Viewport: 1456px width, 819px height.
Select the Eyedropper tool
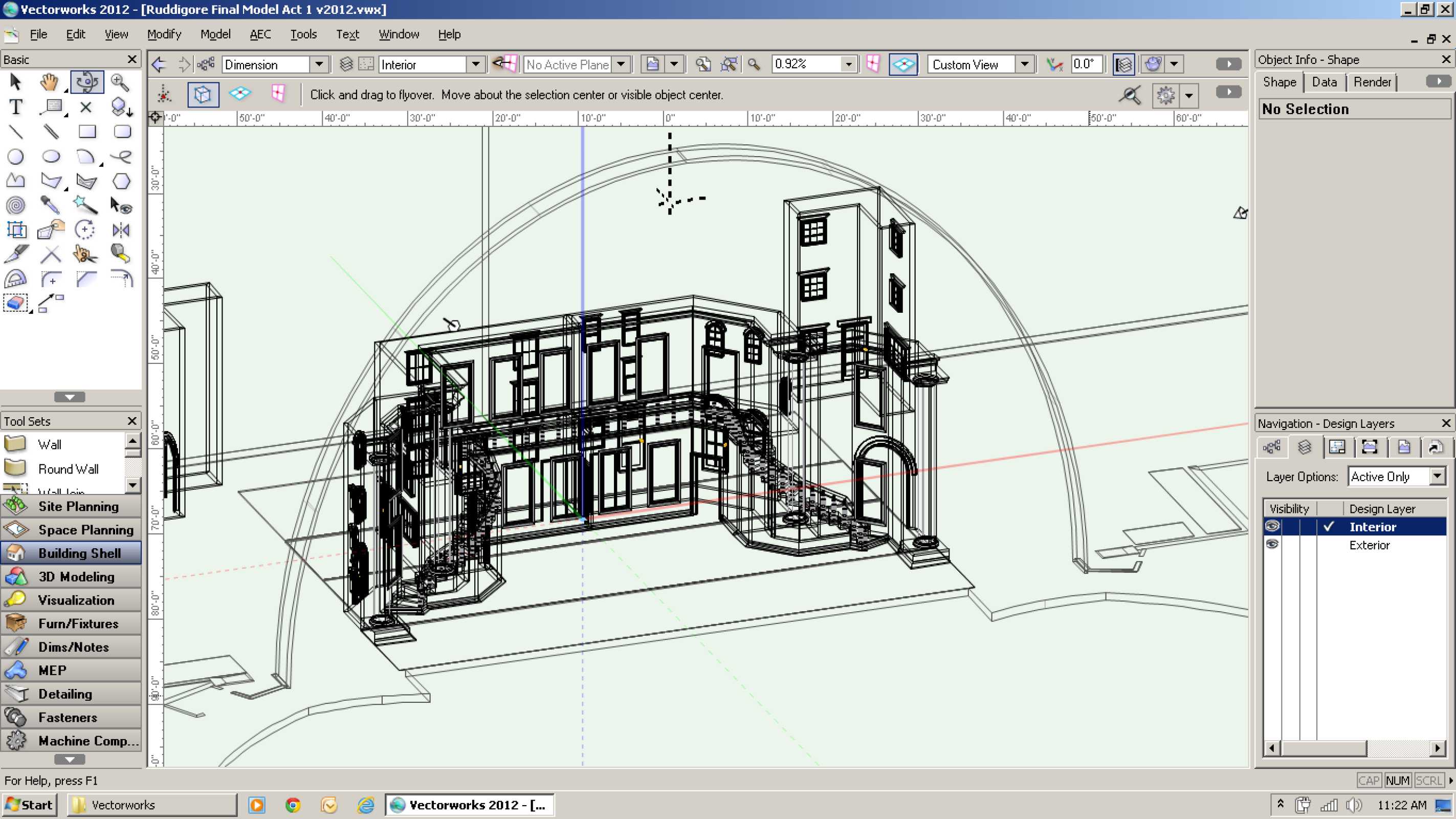click(50, 205)
